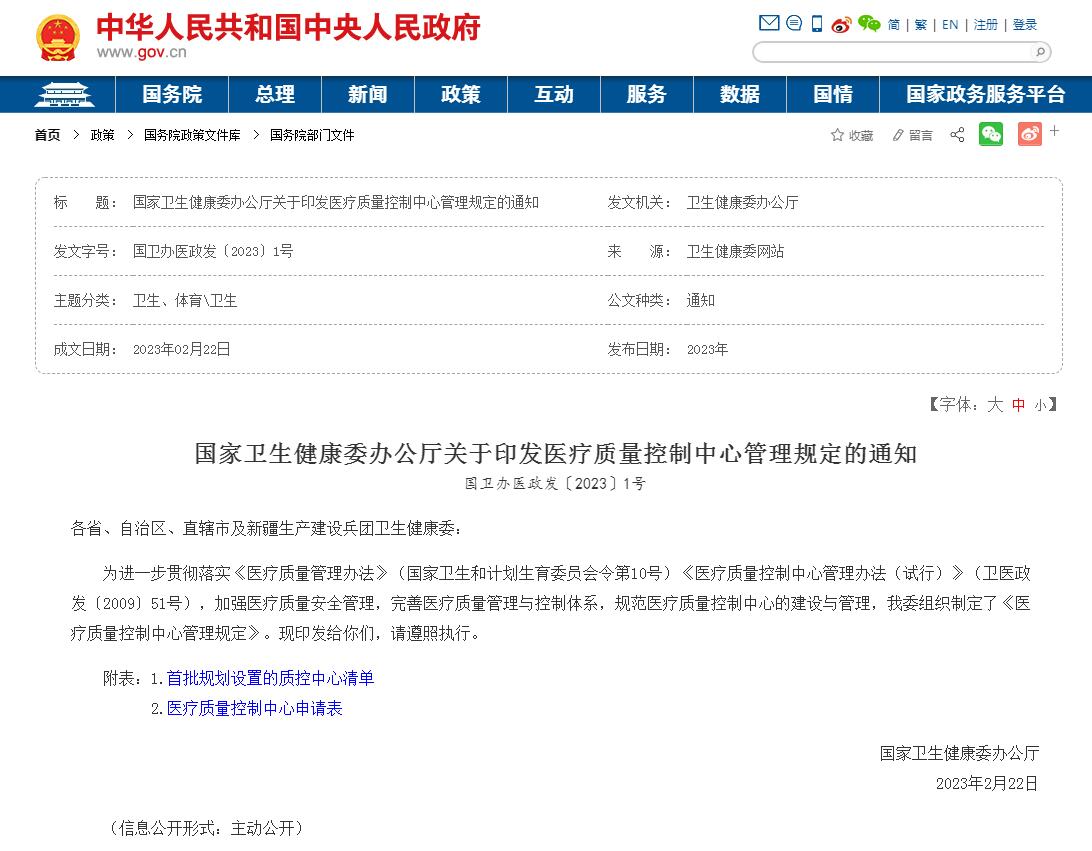Open 国家政务服务平台 navigation tab

pos(985,95)
